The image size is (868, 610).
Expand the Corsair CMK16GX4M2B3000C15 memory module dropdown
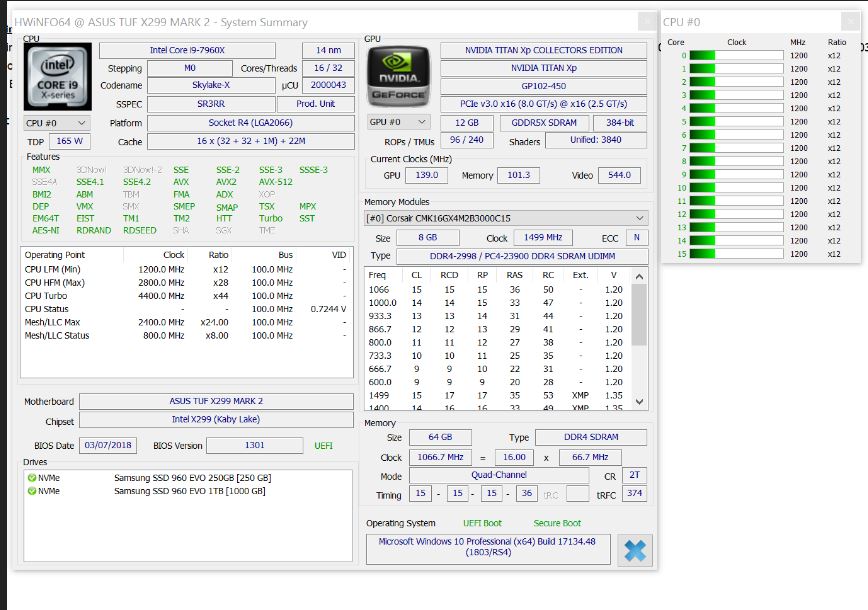click(x=506, y=218)
